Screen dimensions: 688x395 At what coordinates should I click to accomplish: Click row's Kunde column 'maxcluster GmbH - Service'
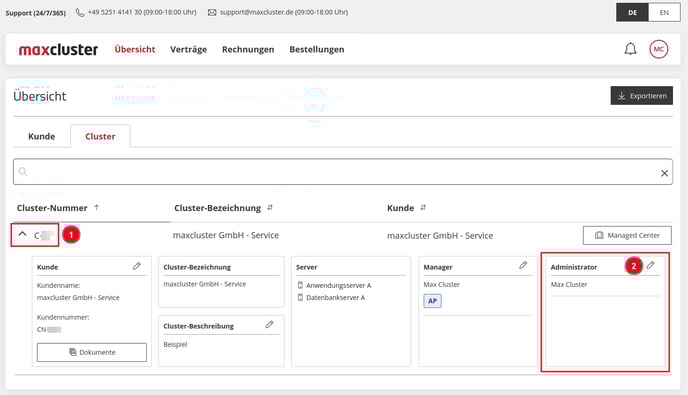[440, 236]
